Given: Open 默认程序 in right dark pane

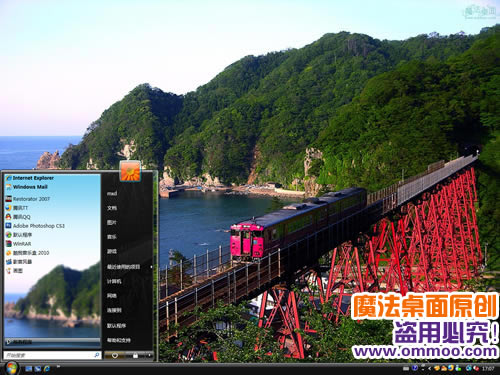Looking at the screenshot, I should [x=116, y=326].
